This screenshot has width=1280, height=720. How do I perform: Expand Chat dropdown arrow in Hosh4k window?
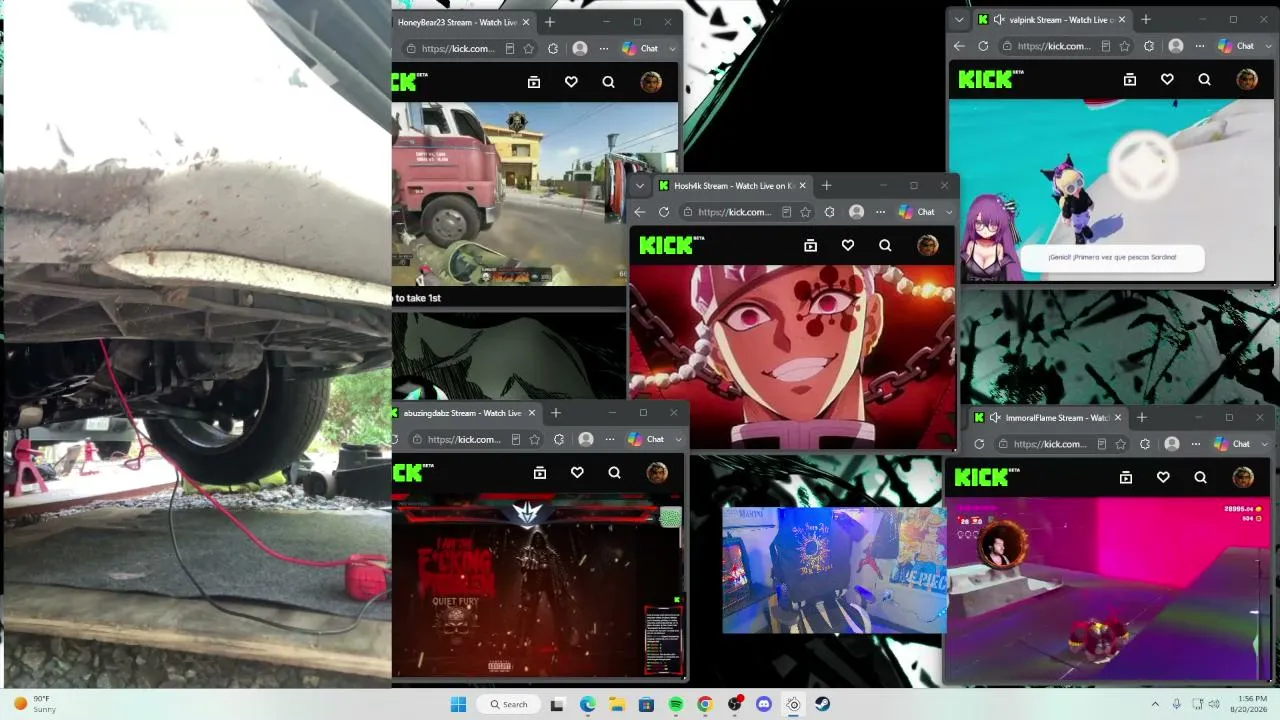(949, 212)
